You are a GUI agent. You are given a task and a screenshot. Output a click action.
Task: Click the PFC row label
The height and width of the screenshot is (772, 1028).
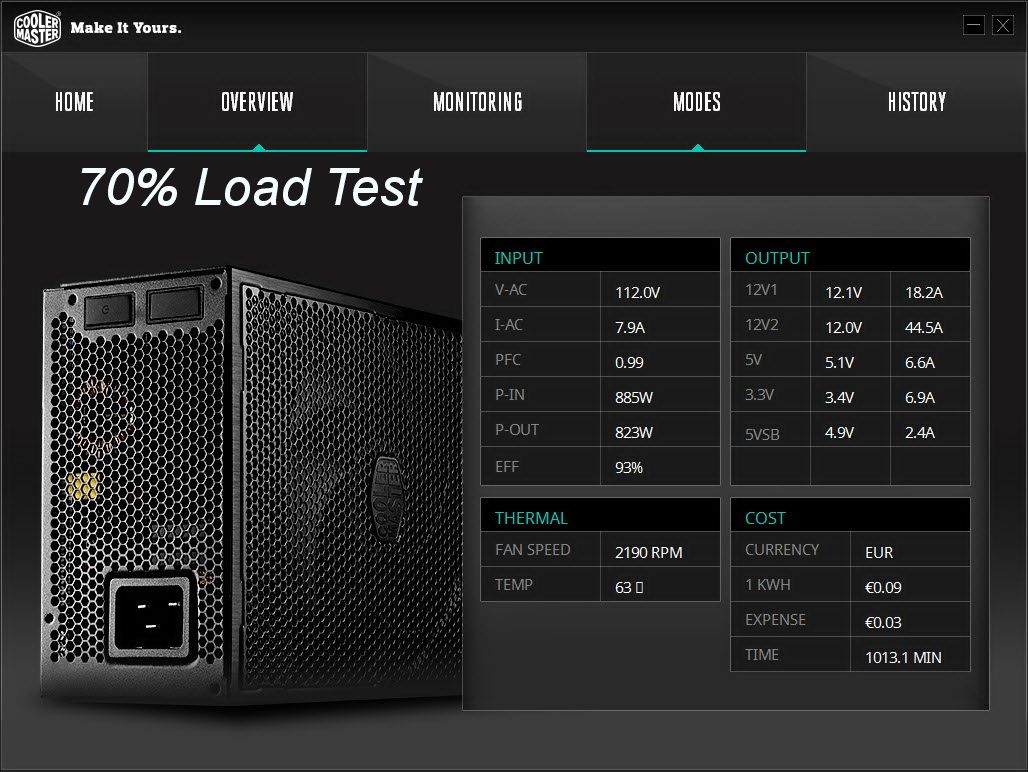[507, 360]
